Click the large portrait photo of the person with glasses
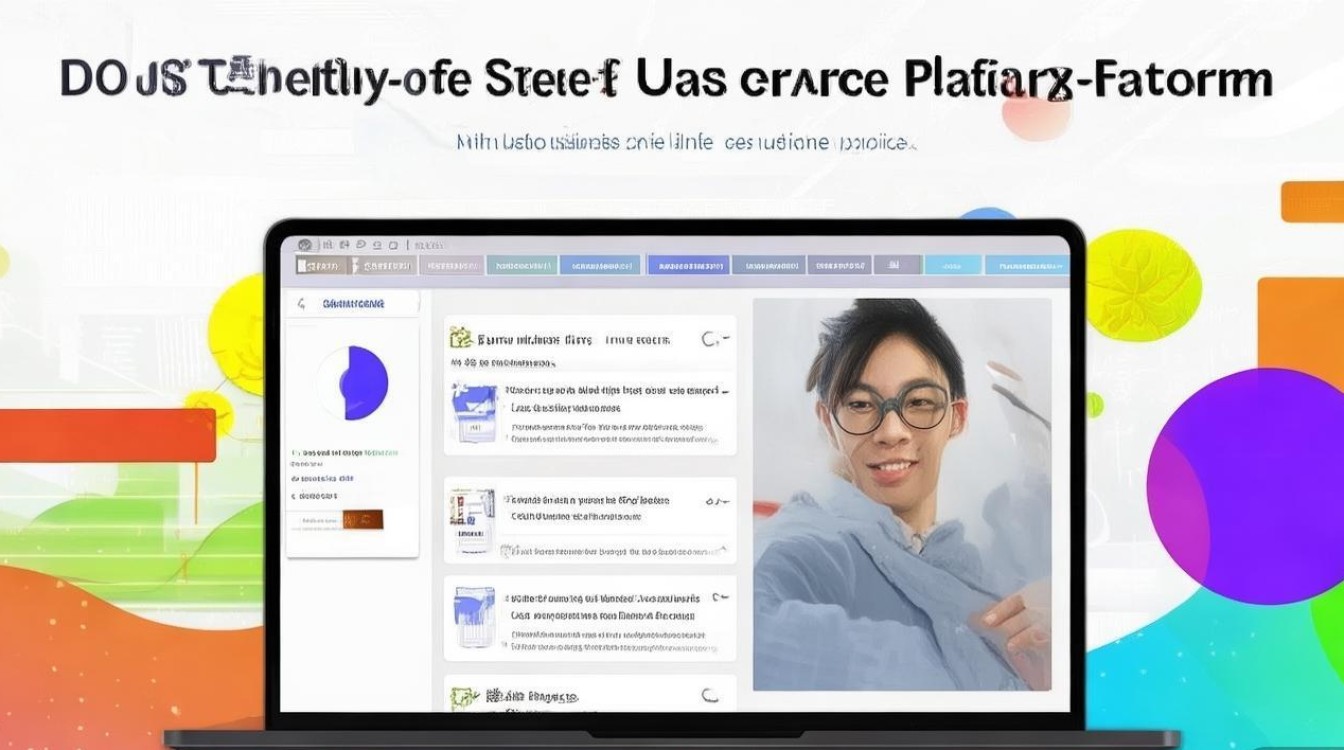 tap(902, 494)
